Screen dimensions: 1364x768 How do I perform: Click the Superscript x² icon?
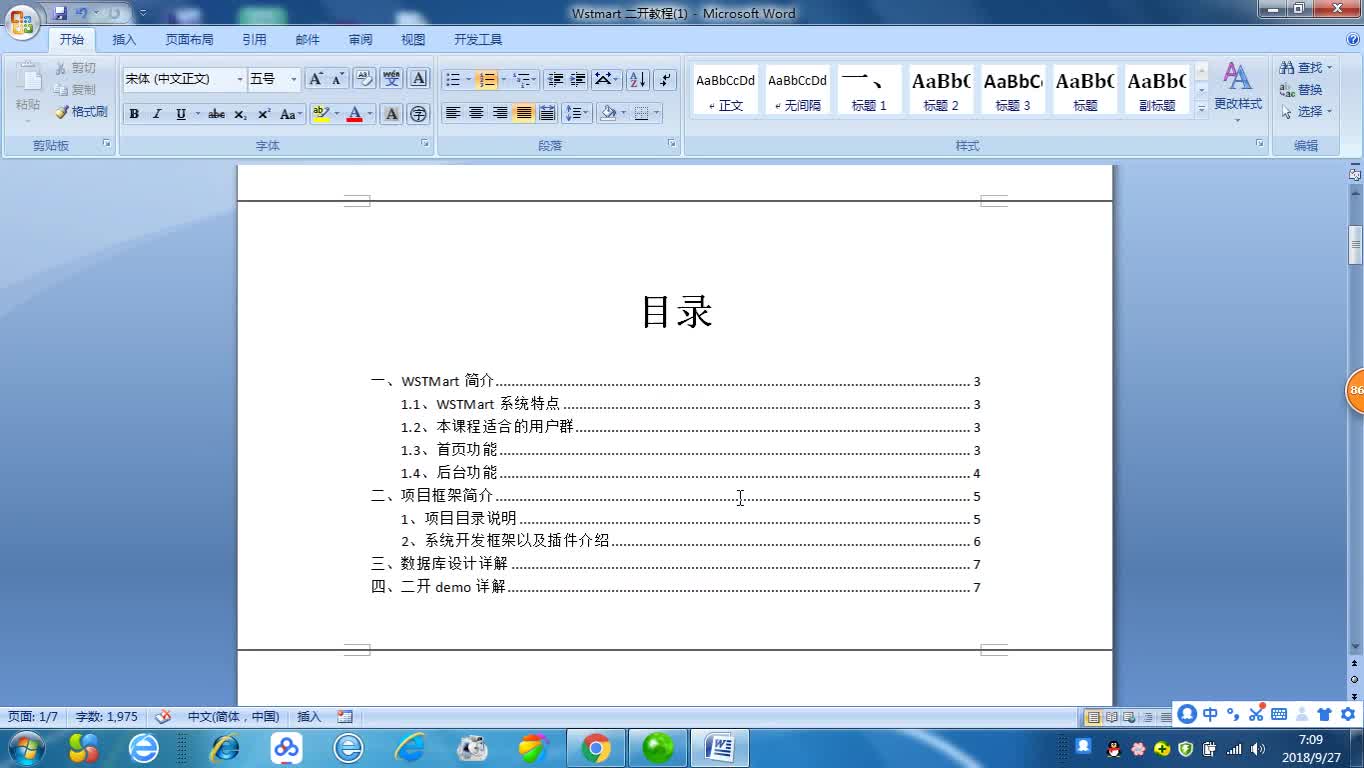click(264, 114)
